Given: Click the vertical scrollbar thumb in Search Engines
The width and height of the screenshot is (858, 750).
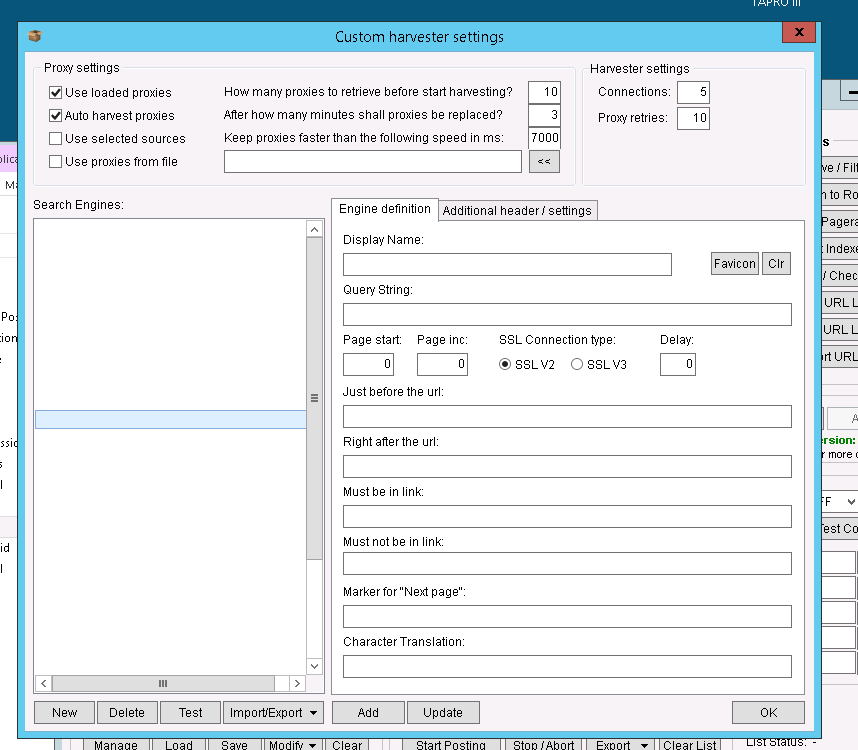Looking at the screenshot, I should [x=314, y=398].
